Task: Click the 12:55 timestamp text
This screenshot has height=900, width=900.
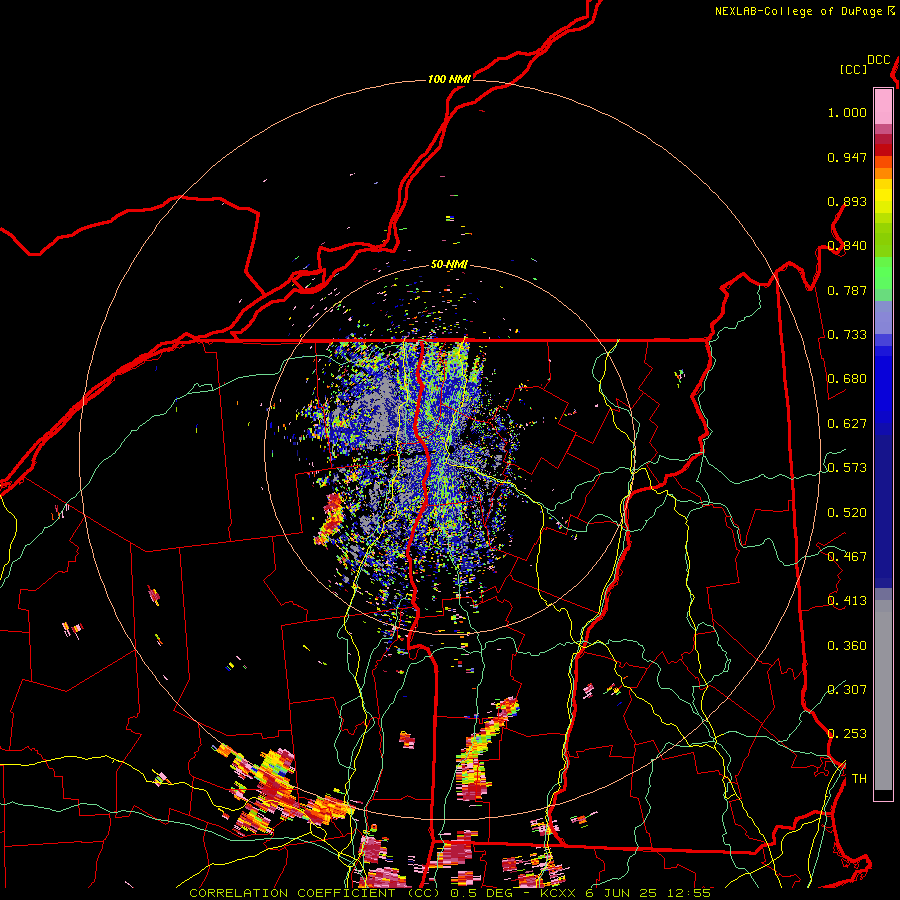Action: point(690,893)
